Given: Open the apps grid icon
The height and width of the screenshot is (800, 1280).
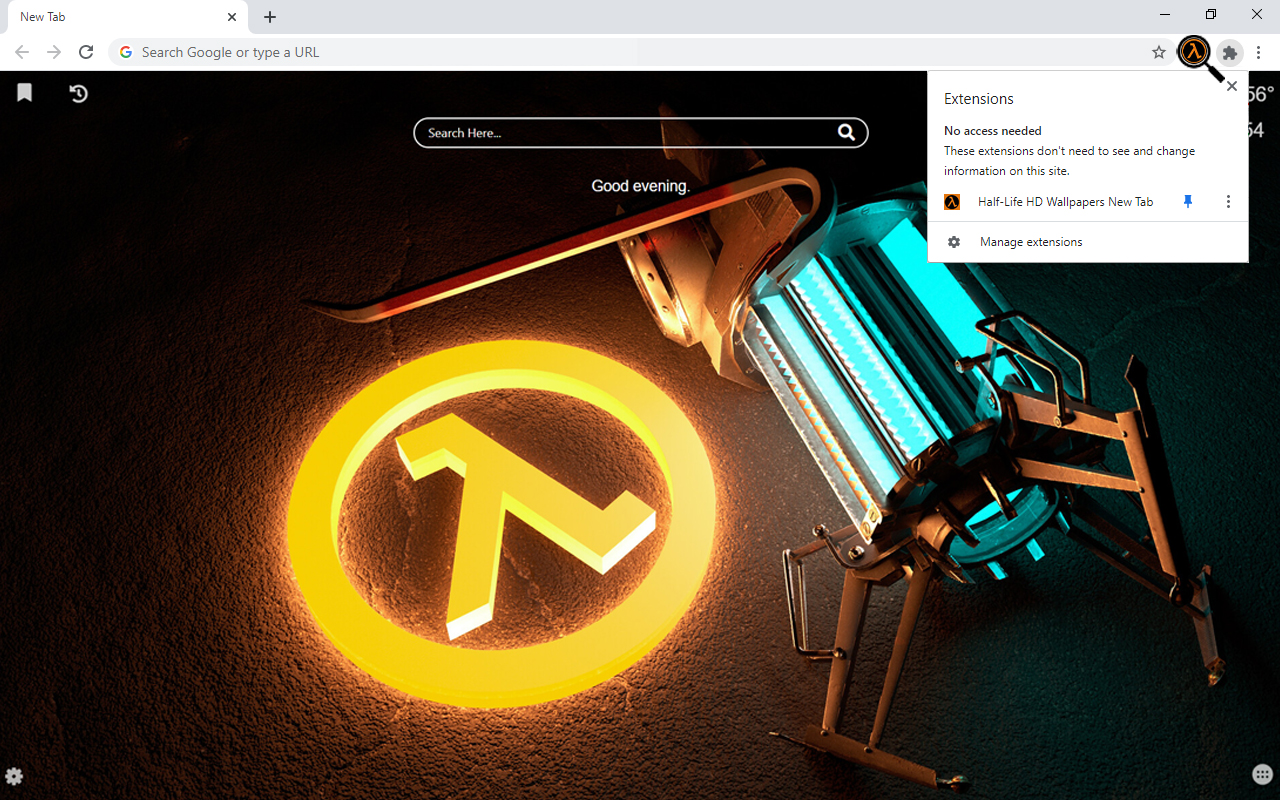Looking at the screenshot, I should pyautogui.click(x=1263, y=775).
